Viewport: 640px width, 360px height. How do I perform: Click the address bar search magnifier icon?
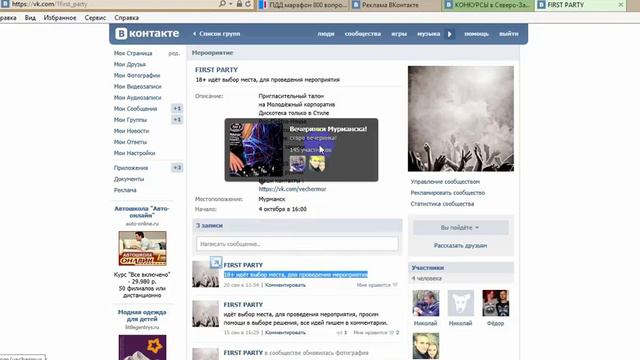(222, 4)
